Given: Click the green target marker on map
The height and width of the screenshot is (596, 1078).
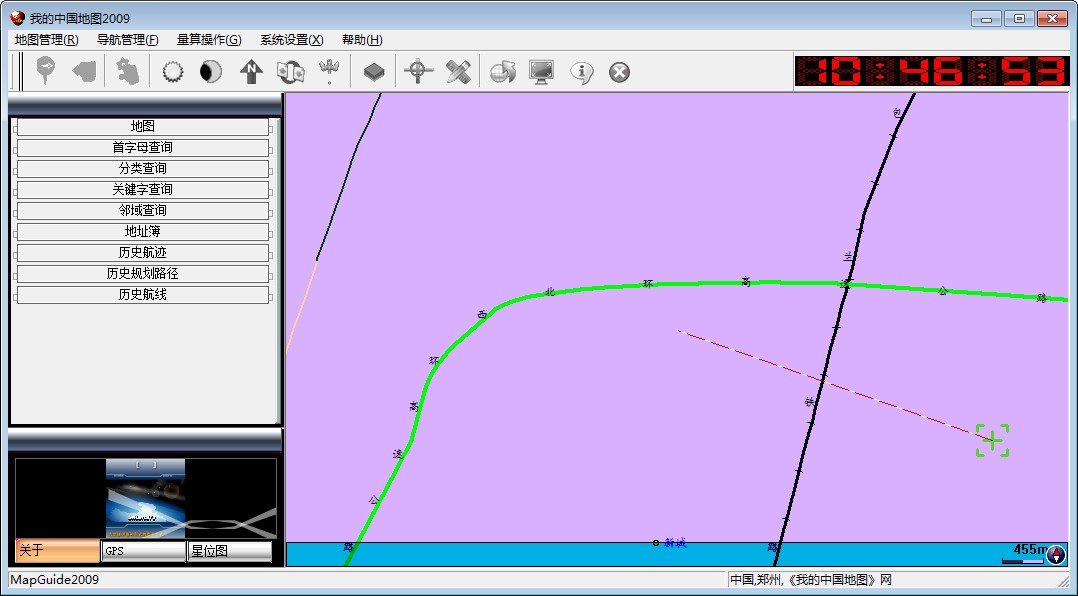Looking at the screenshot, I should tap(992, 440).
